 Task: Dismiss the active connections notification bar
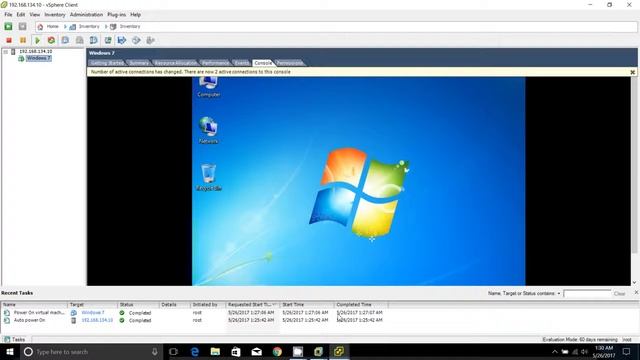point(632,72)
